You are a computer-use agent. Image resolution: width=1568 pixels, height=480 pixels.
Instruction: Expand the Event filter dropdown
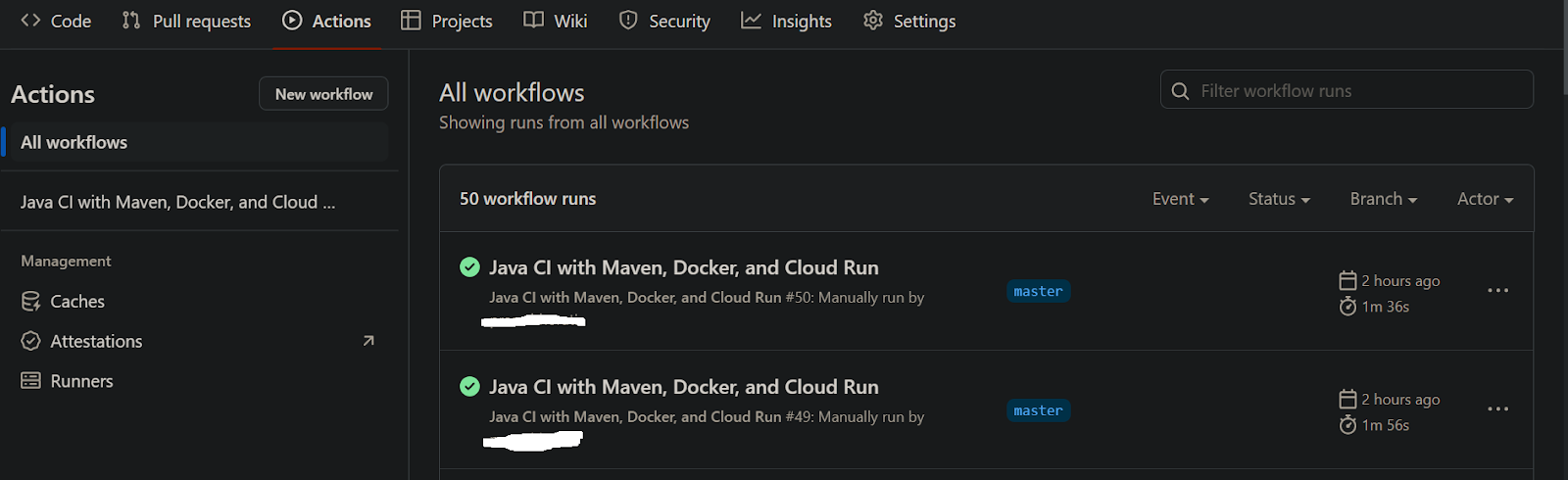pos(1180,199)
